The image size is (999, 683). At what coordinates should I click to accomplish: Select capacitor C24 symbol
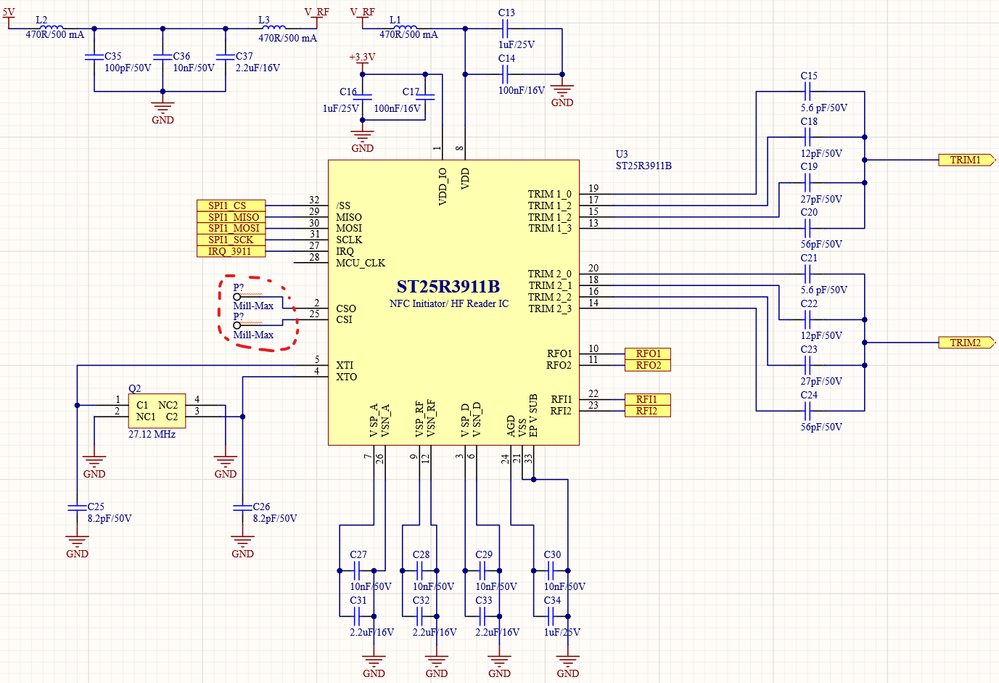pyautogui.click(x=808, y=411)
